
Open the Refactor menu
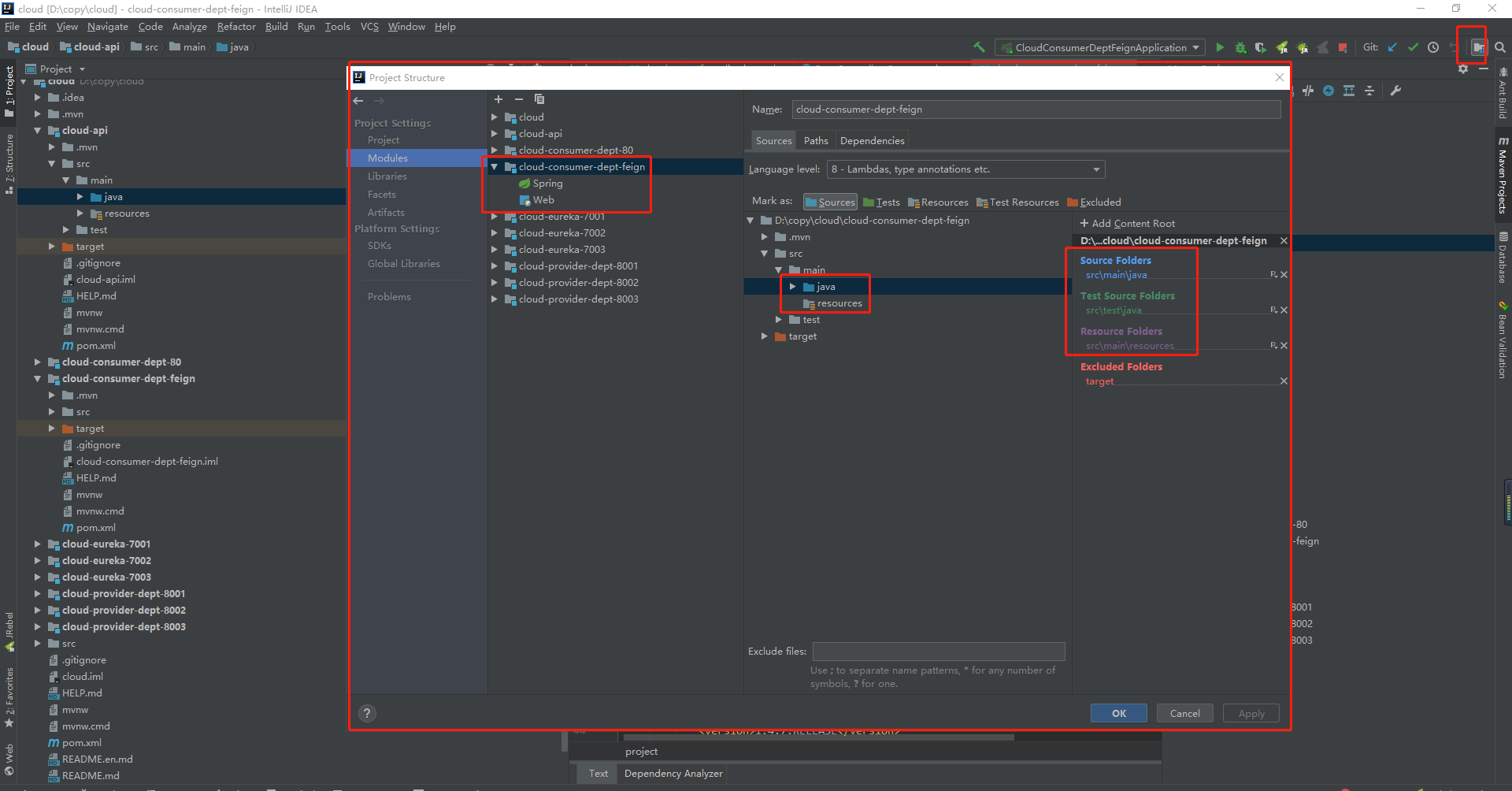pos(236,27)
